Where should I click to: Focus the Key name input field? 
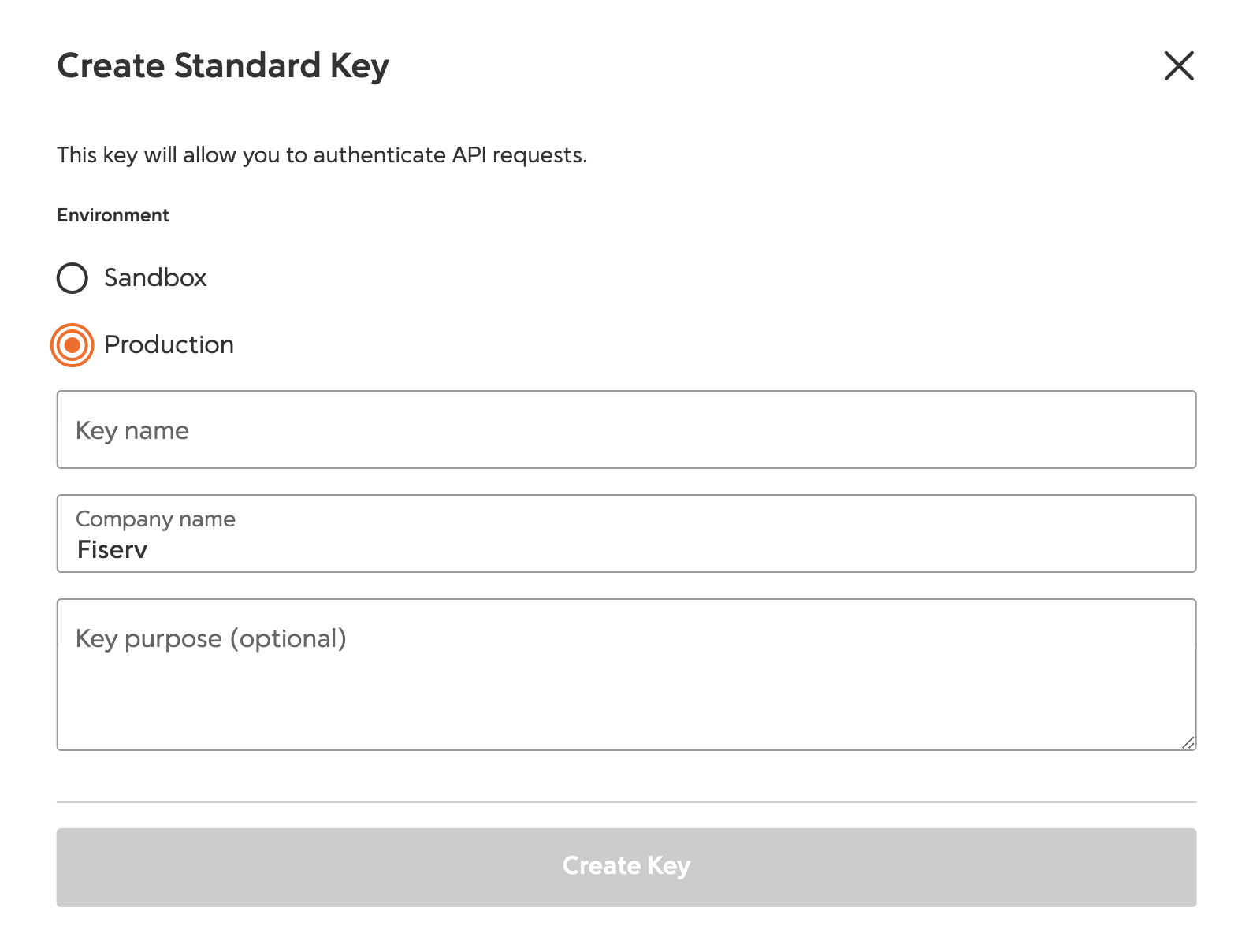[626, 430]
